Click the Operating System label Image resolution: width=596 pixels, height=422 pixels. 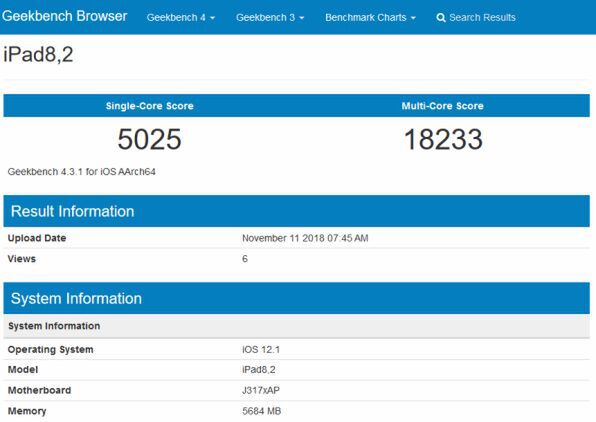click(x=51, y=350)
